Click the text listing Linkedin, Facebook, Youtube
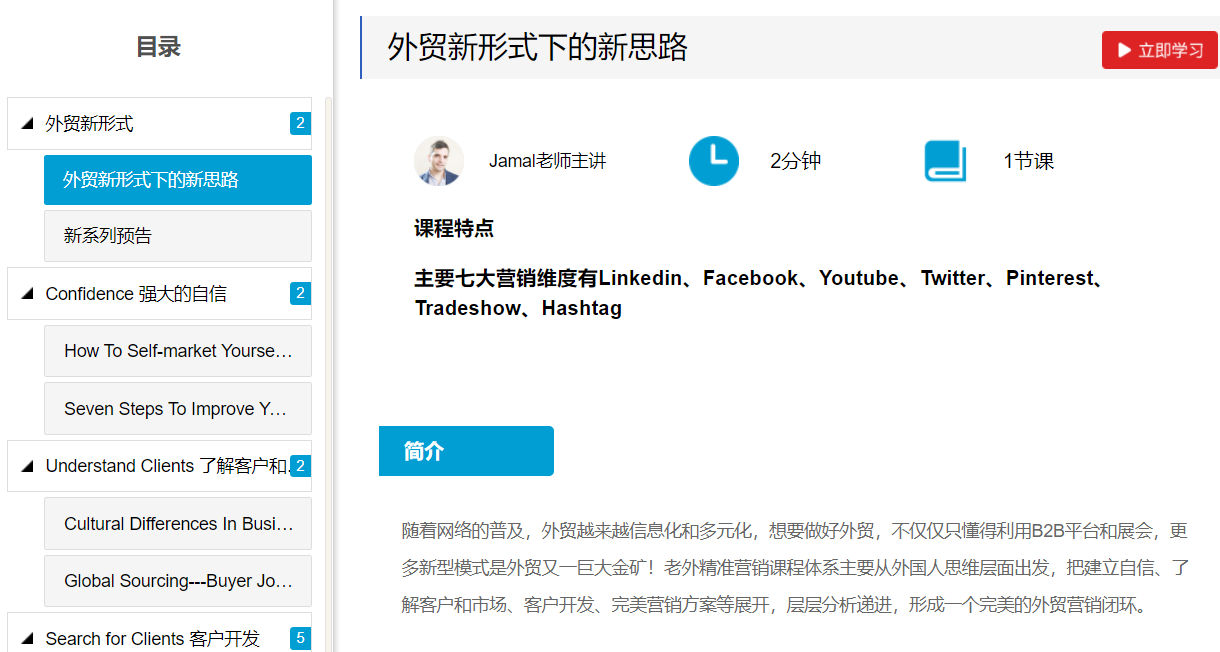The width and height of the screenshot is (1220, 652). (x=760, y=293)
